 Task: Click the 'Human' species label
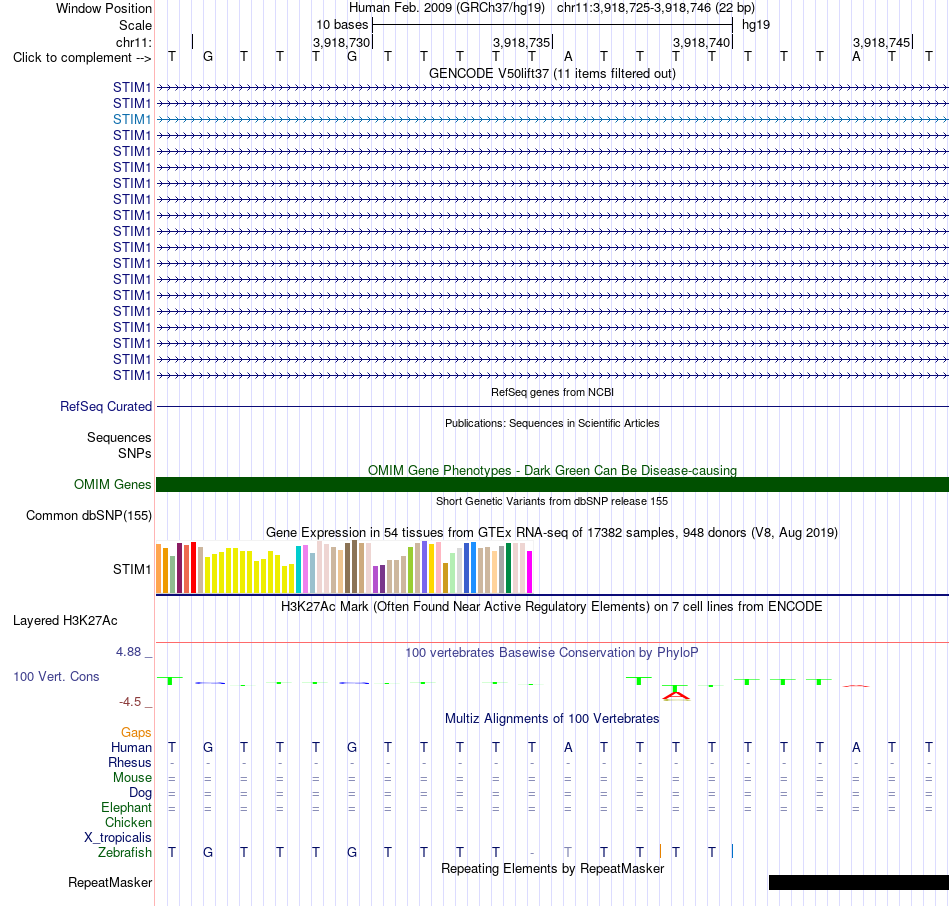[x=131, y=748]
